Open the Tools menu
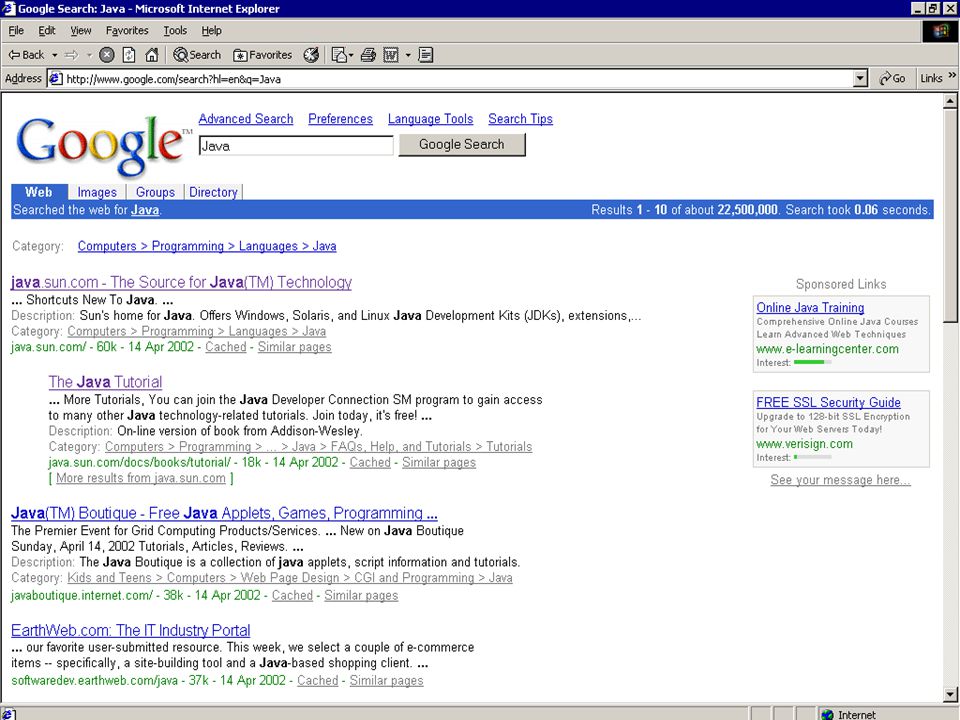The image size is (960, 720). tap(174, 31)
